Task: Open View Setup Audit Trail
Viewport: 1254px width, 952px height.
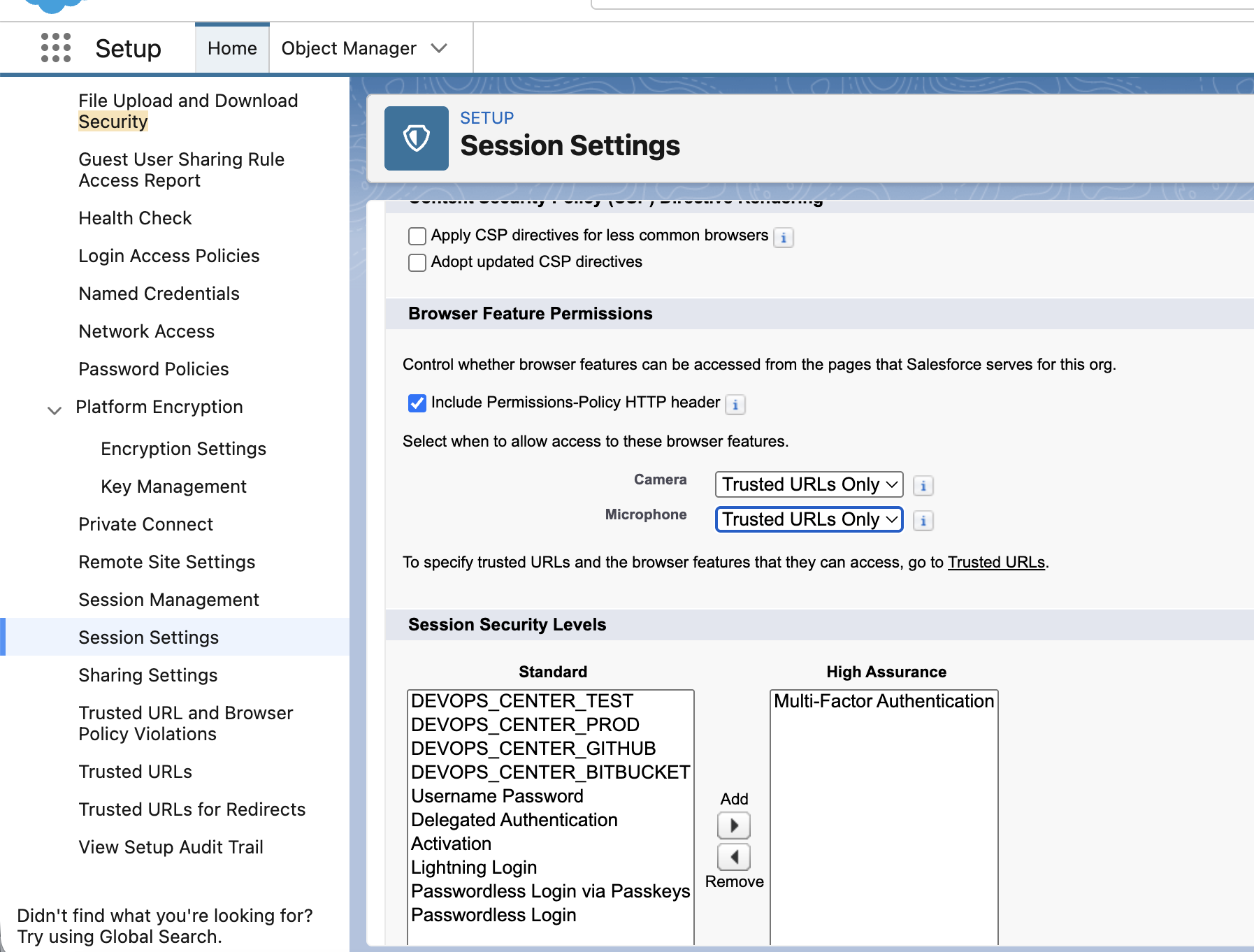Action: point(171,847)
